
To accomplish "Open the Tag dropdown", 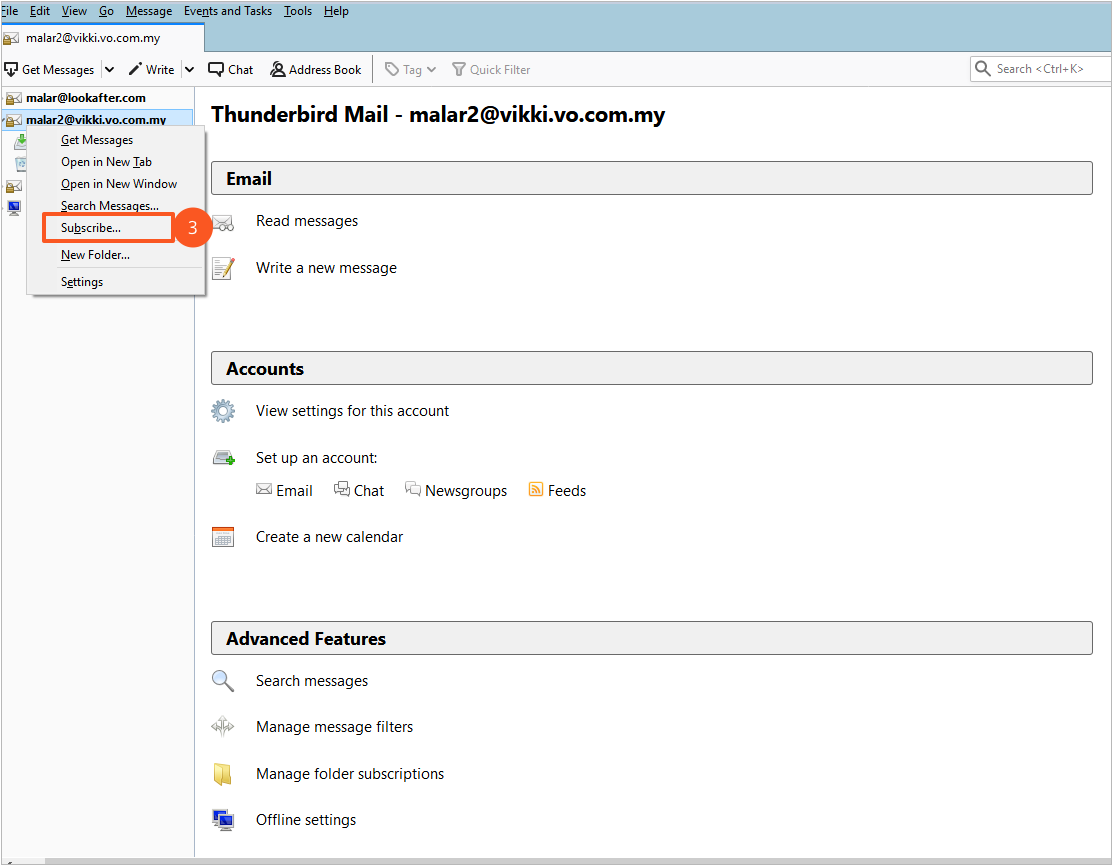I will [x=410, y=69].
